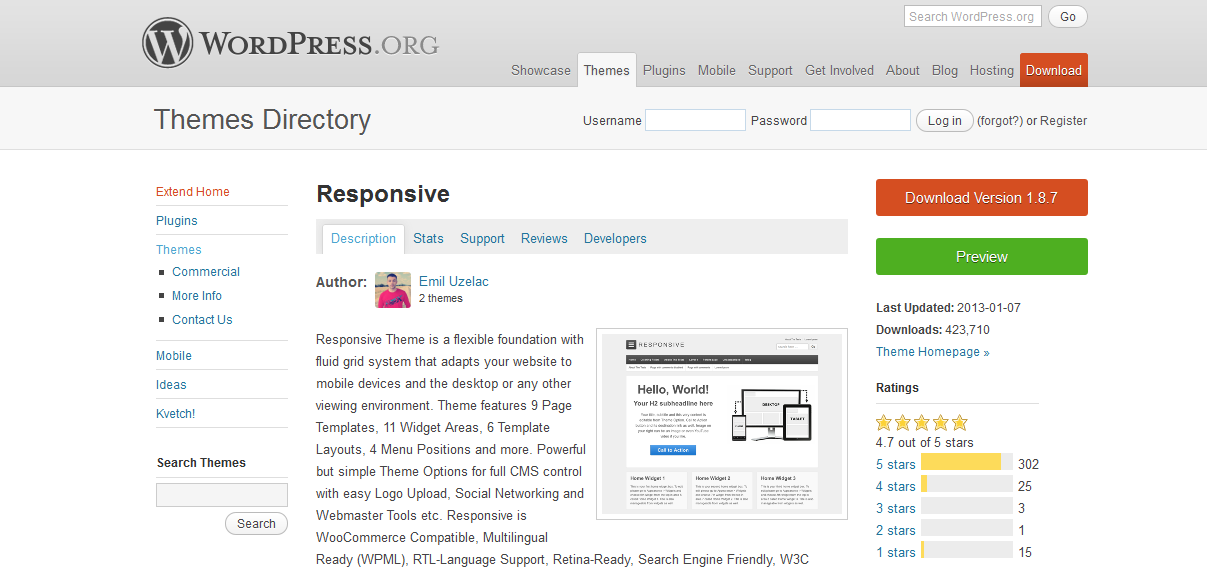Click the Search Themes input field
The image size is (1207, 573).
coord(222,495)
